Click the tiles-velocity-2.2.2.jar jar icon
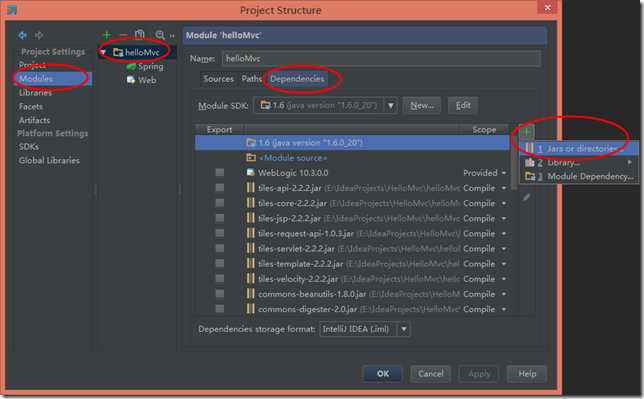644x399 pixels. pos(250,279)
